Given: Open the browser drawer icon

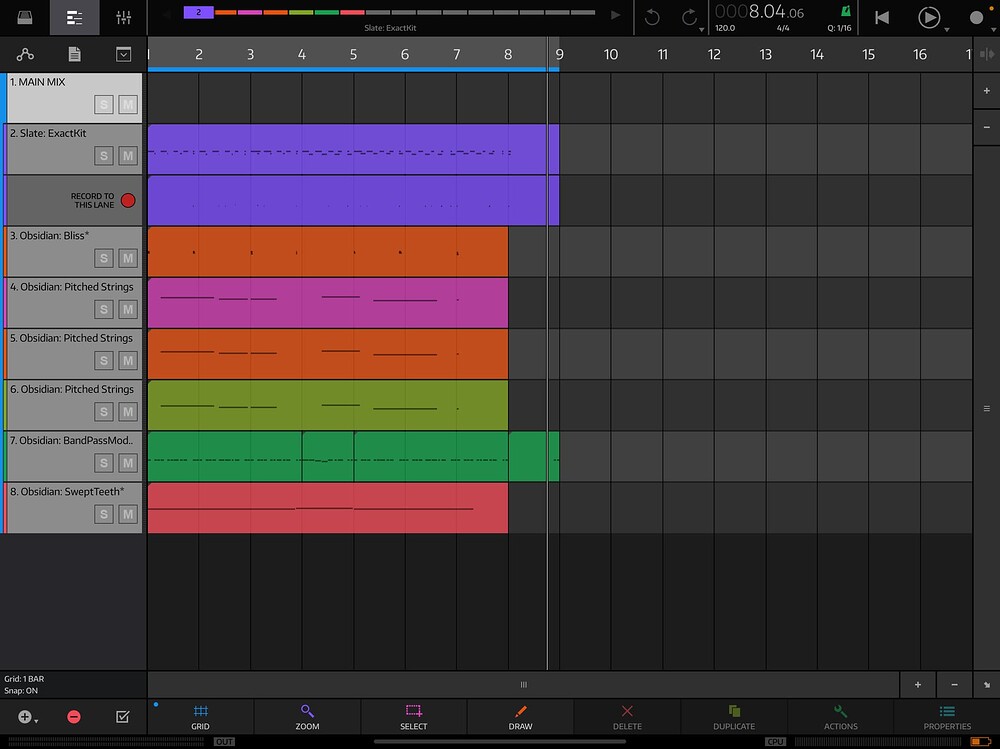Looking at the screenshot, I should (25, 17).
